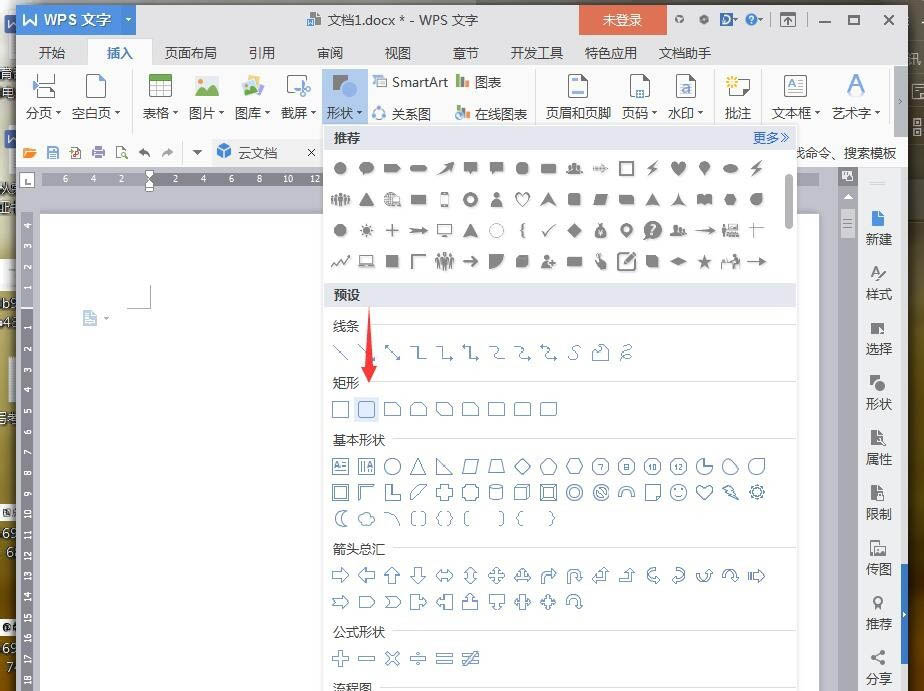Open the WPS 文字 application menu arrow
Viewport: 924px width, 691px height.
tap(128, 20)
